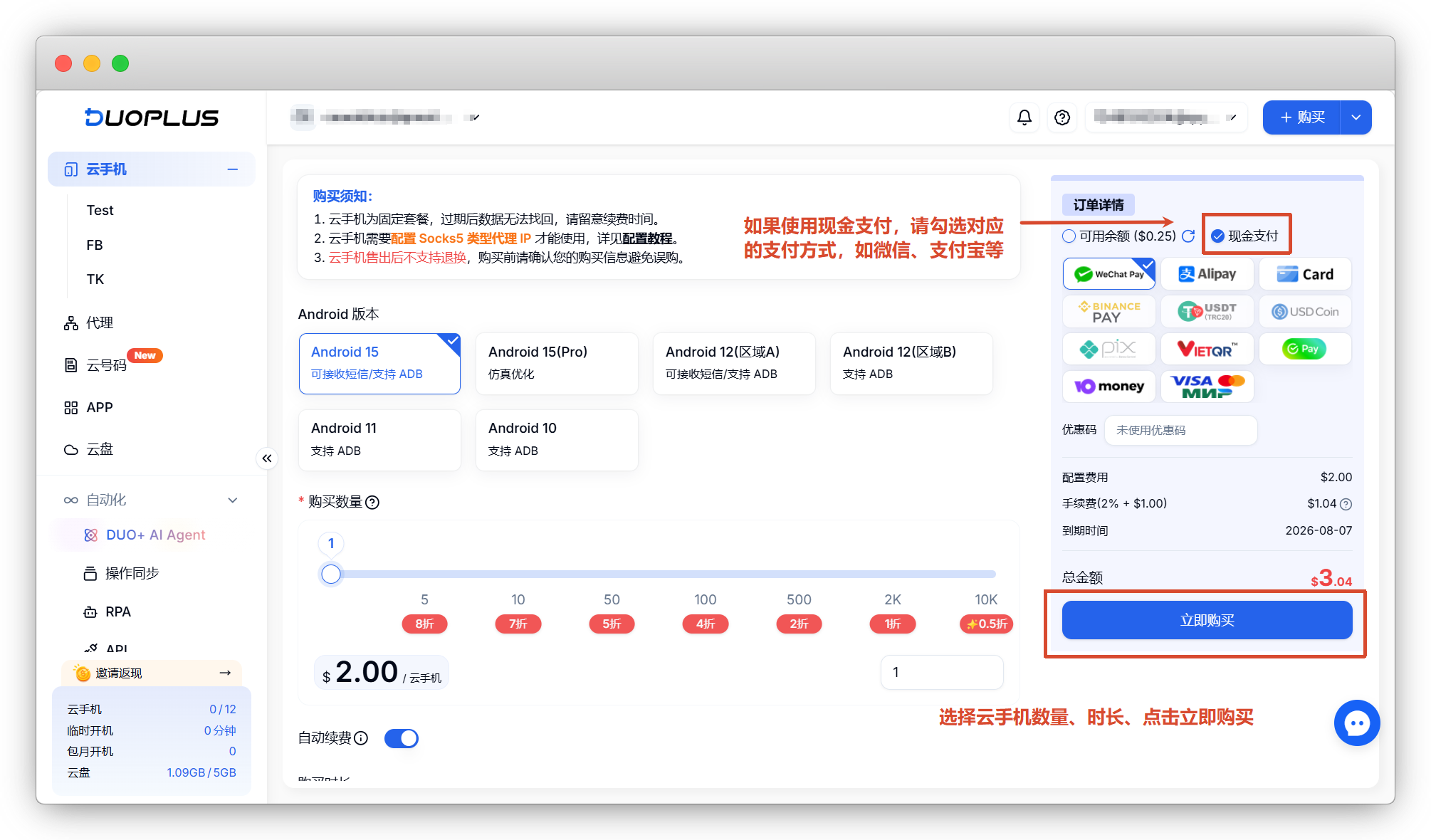Viewport: 1431px width, 840px height.
Task: Collapse the sidebar with double-chevron button
Action: click(x=267, y=458)
